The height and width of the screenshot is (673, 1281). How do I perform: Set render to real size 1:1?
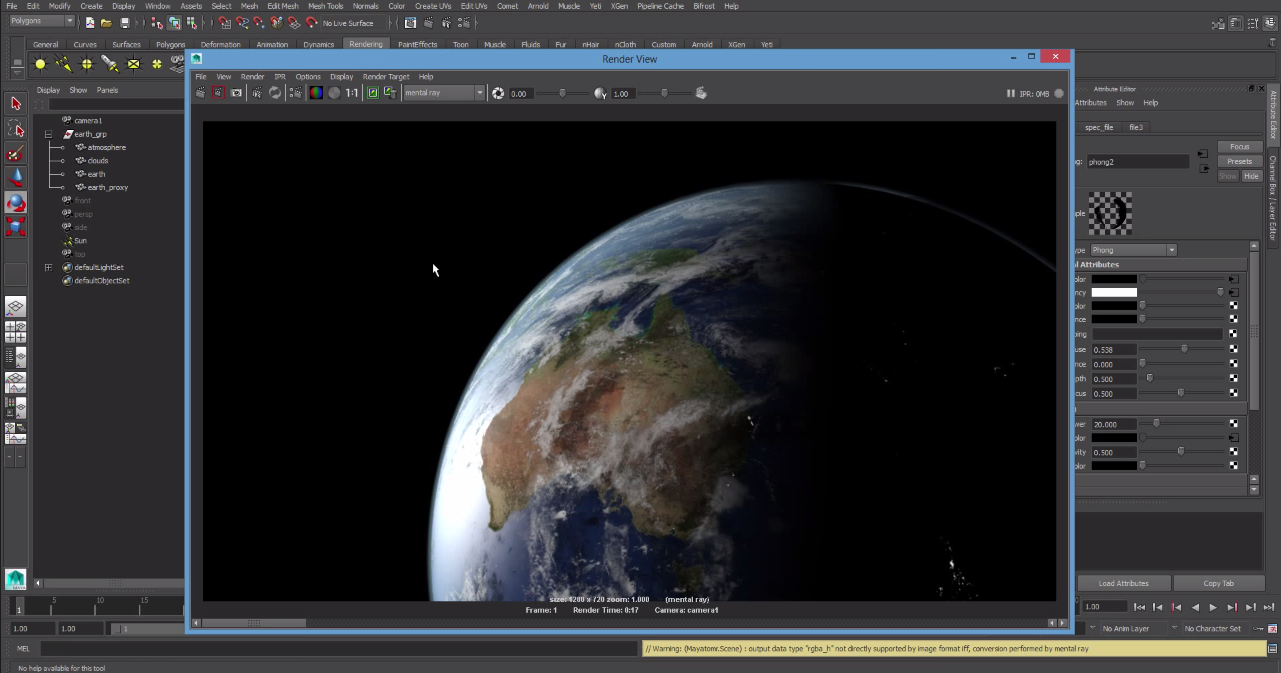click(352, 93)
